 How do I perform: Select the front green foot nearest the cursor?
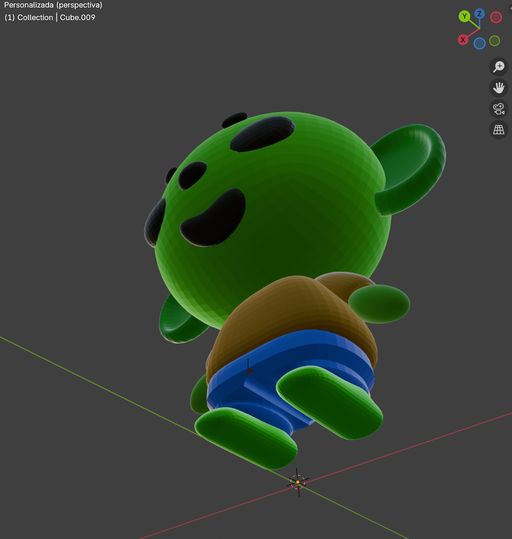pos(246,437)
